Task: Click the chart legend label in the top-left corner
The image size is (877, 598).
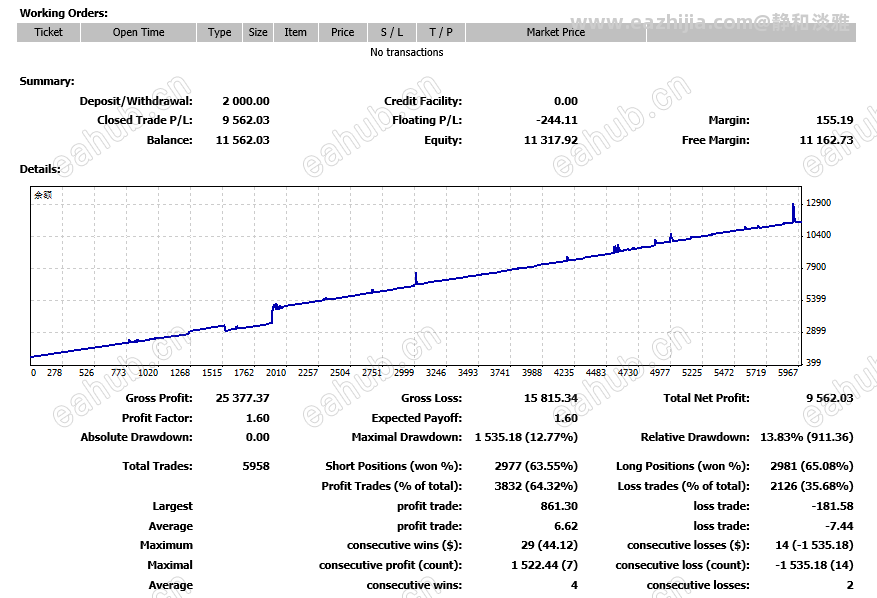Action: (x=43, y=195)
